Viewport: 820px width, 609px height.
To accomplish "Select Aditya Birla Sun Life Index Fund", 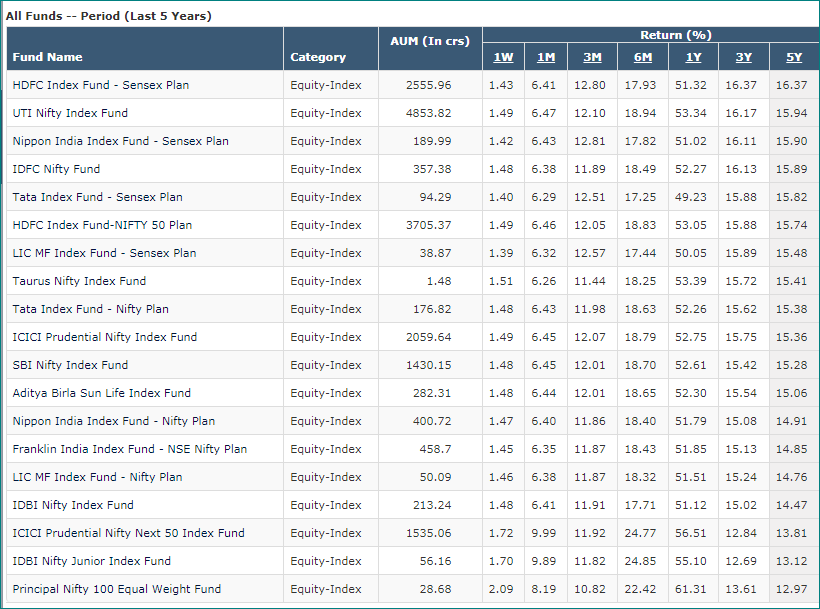I will click(101, 393).
